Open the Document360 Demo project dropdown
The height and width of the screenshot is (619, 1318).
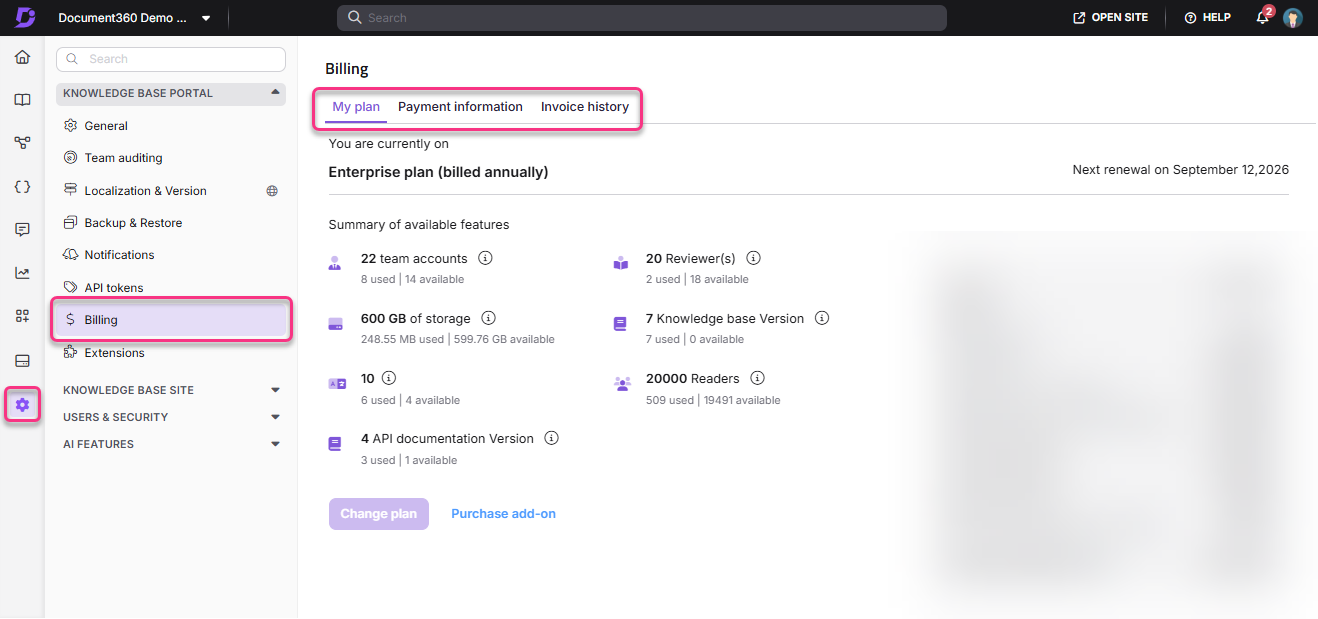click(134, 18)
